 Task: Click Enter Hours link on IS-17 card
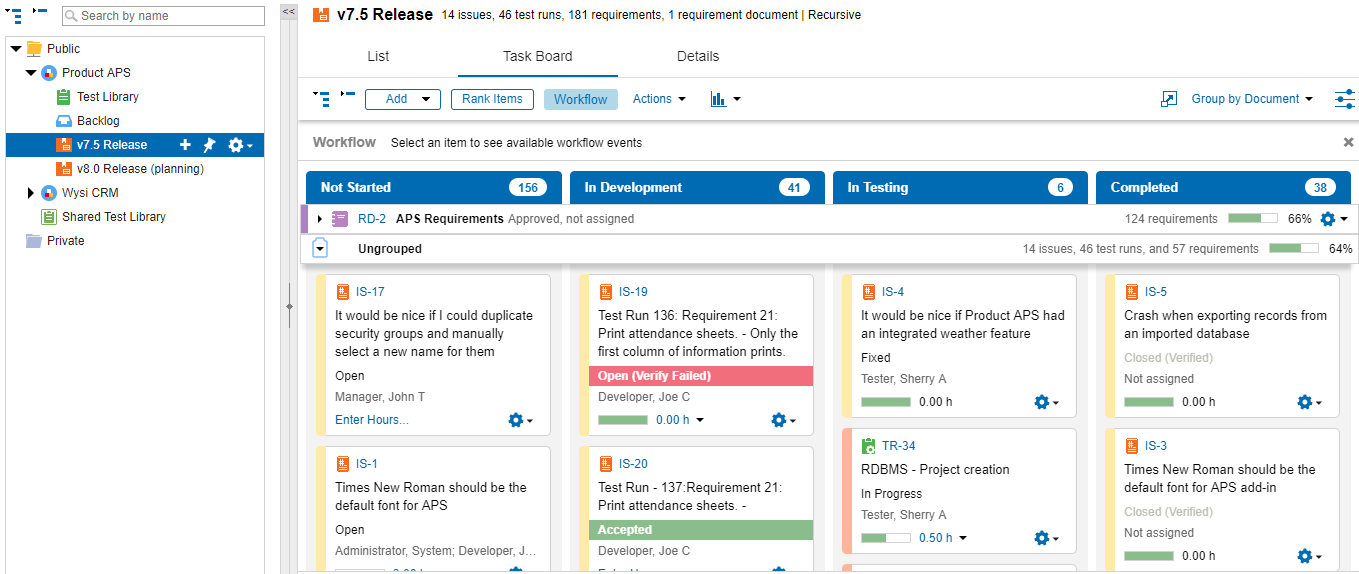372,420
